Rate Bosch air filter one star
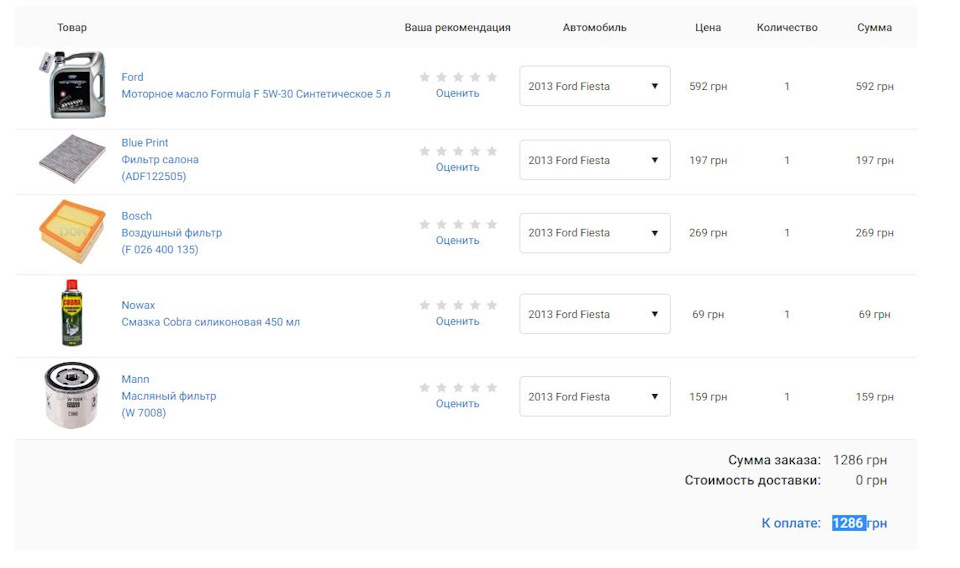The height and width of the screenshot is (568, 960). click(x=424, y=225)
